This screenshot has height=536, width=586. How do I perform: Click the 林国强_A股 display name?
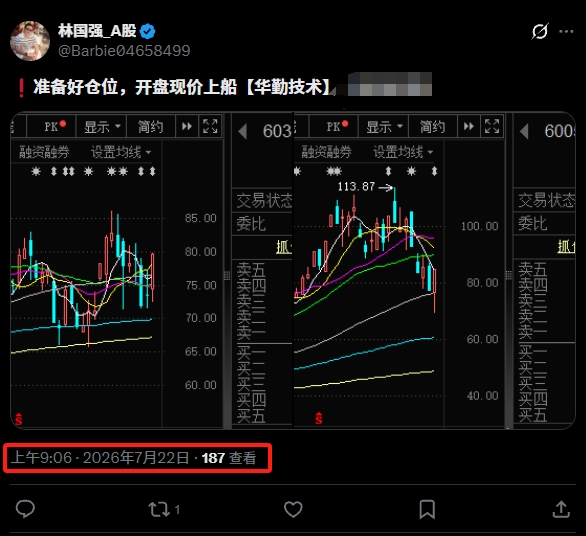tap(97, 31)
